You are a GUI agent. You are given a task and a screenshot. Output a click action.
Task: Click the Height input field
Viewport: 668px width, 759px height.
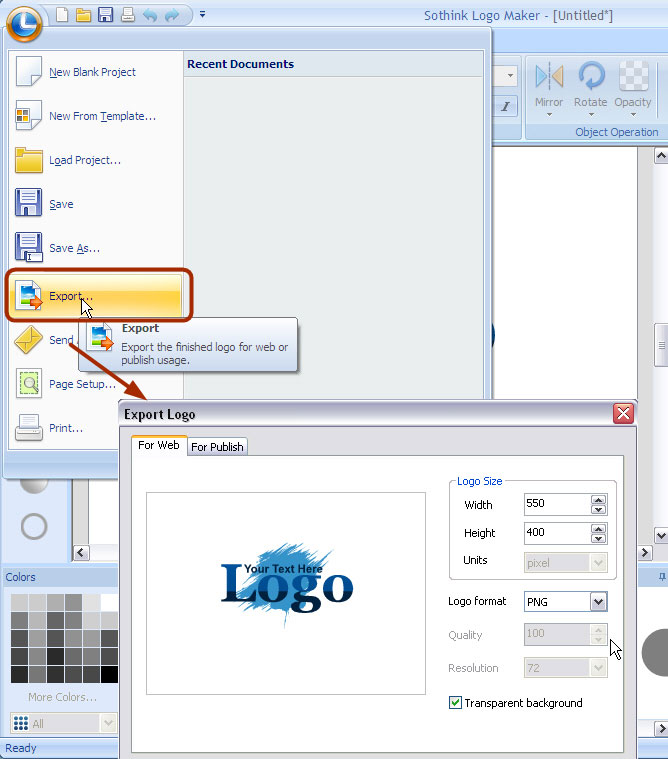[557, 532]
